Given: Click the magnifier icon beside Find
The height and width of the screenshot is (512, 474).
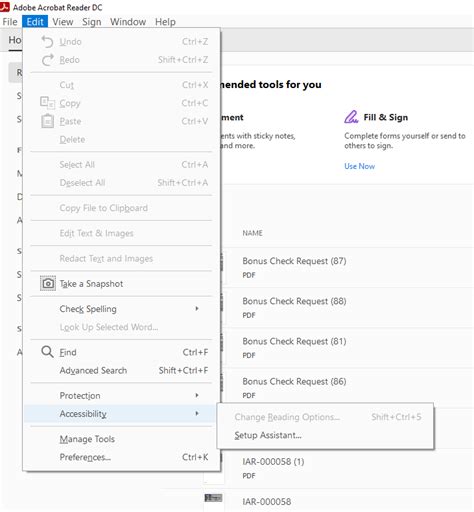Looking at the screenshot, I should coord(47,352).
